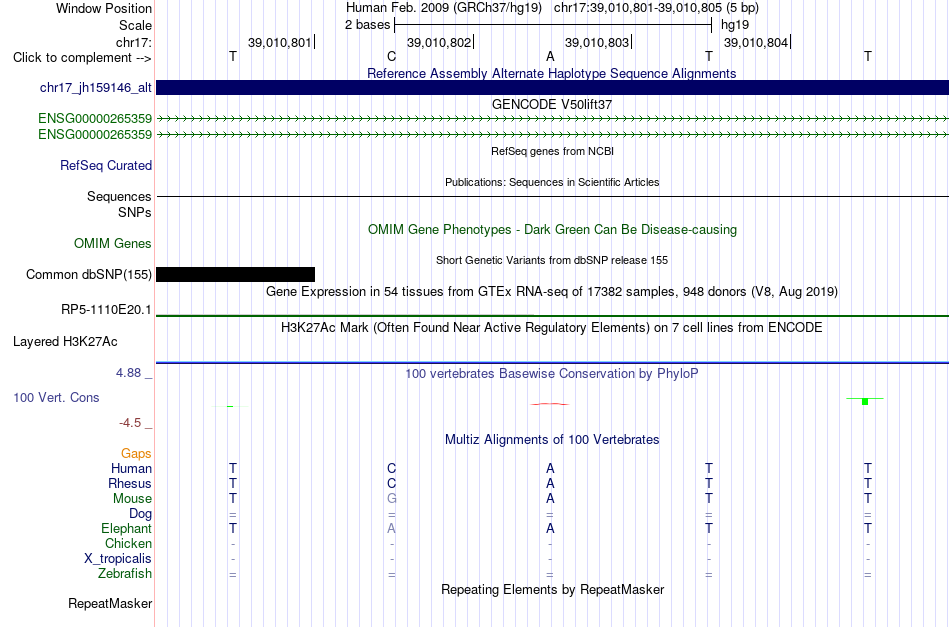Click the 'SNPs' track label
The image size is (950, 627).
coord(135,213)
